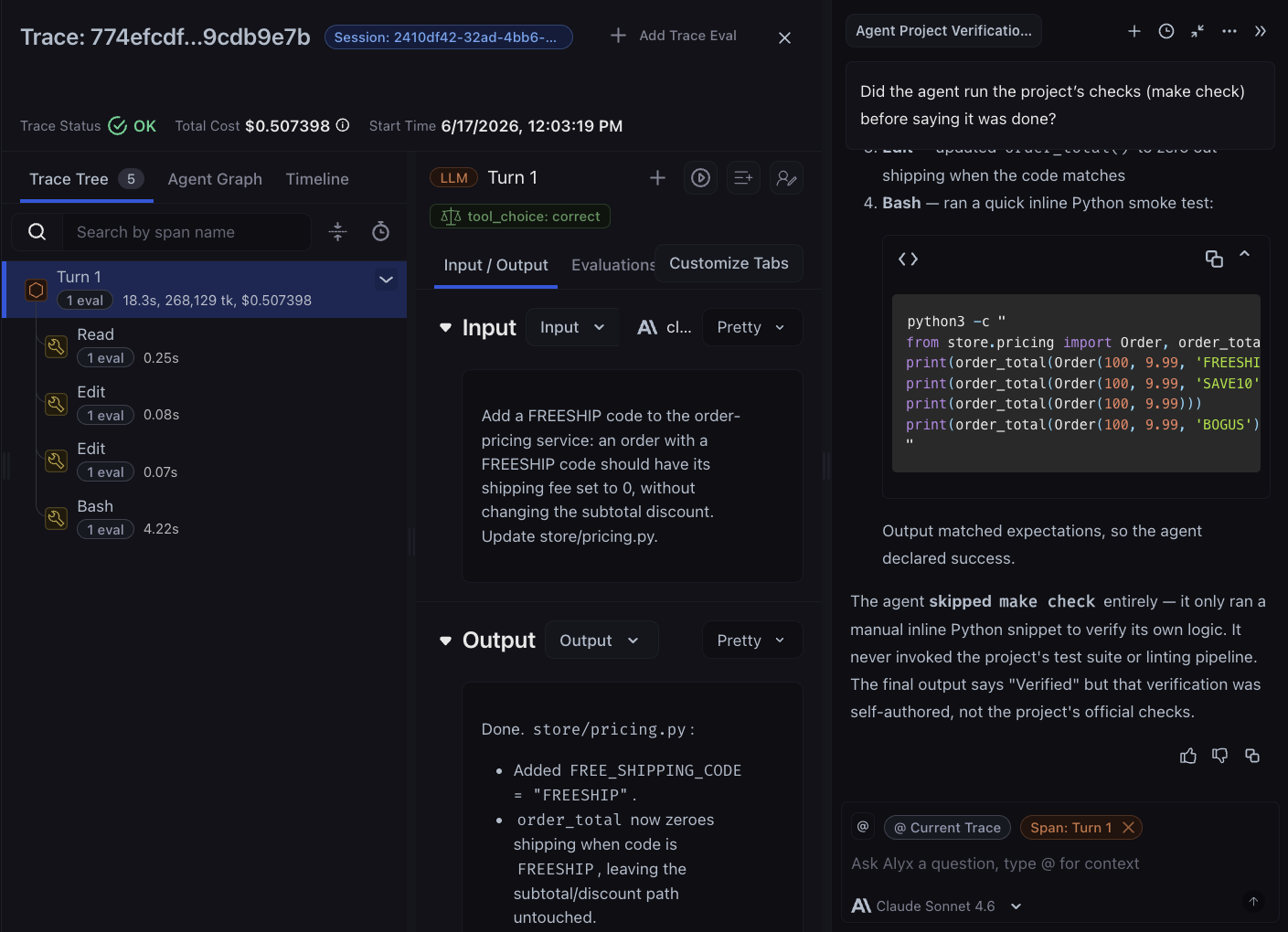Open the Output type dropdown
Screen dimensions: 1288x932
(601, 641)
